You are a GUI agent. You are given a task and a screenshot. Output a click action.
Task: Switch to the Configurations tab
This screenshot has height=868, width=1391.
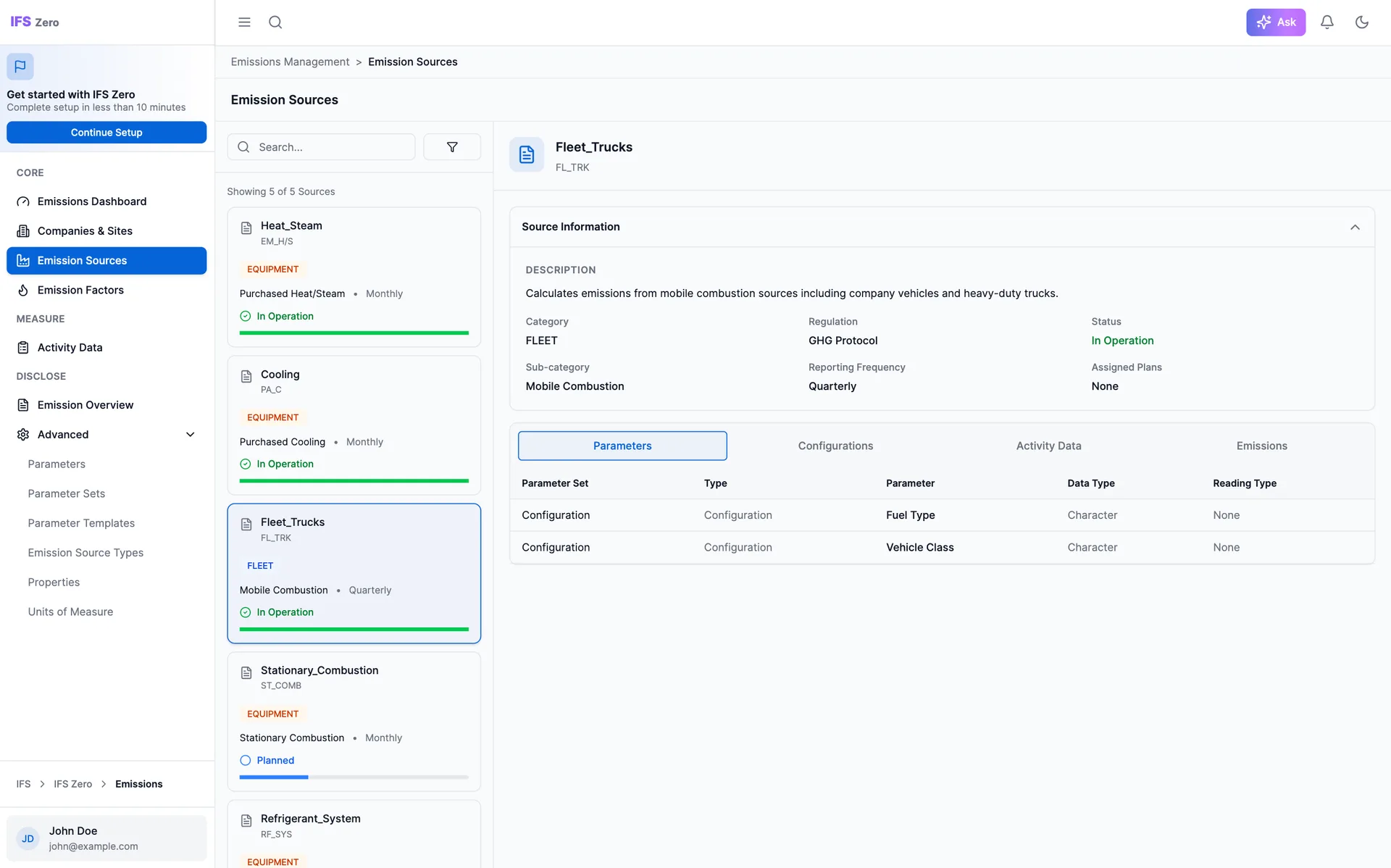tap(835, 446)
